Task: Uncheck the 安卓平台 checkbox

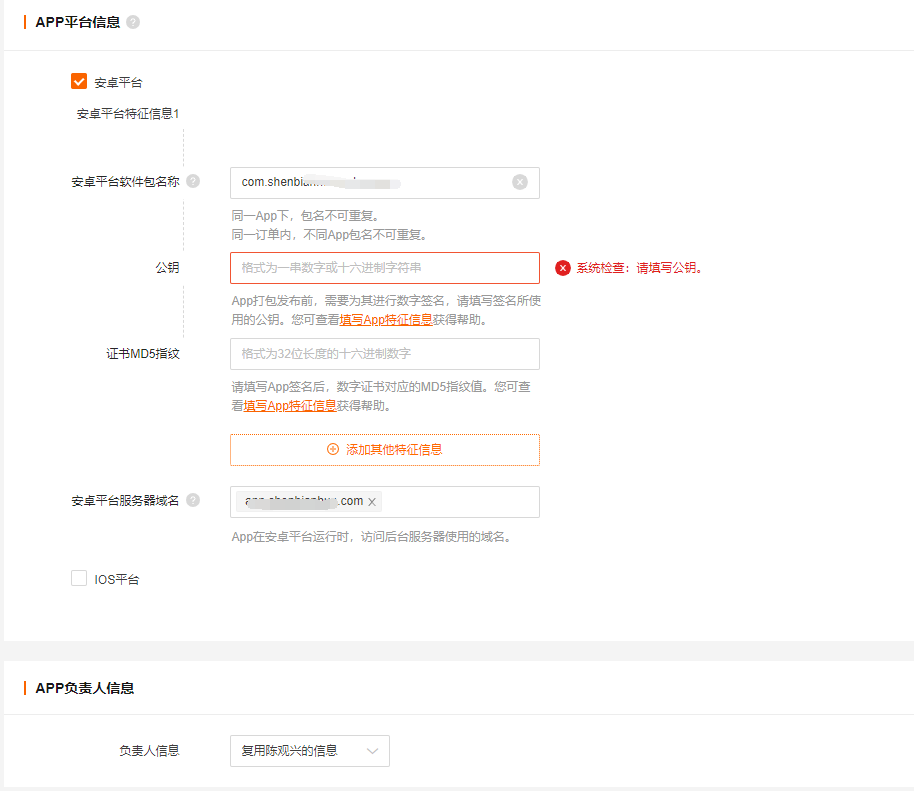Action: 79,82
